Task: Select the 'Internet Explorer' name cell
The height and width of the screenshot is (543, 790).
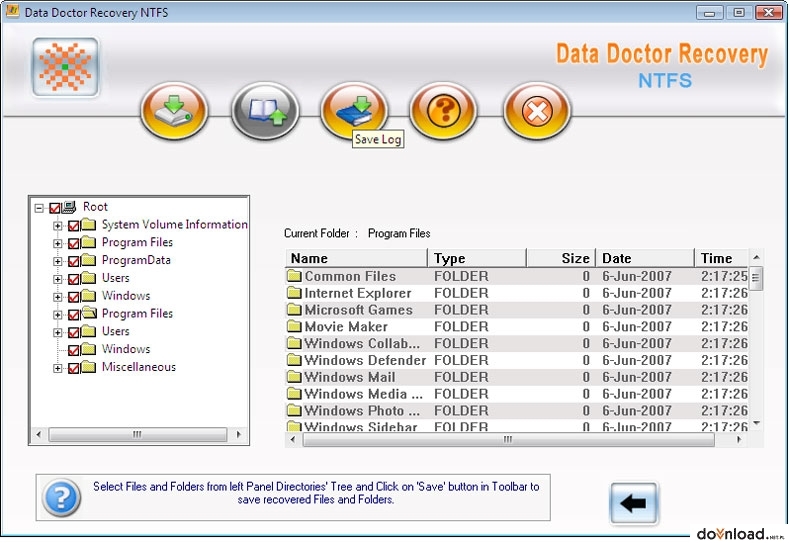Action: click(358, 293)
